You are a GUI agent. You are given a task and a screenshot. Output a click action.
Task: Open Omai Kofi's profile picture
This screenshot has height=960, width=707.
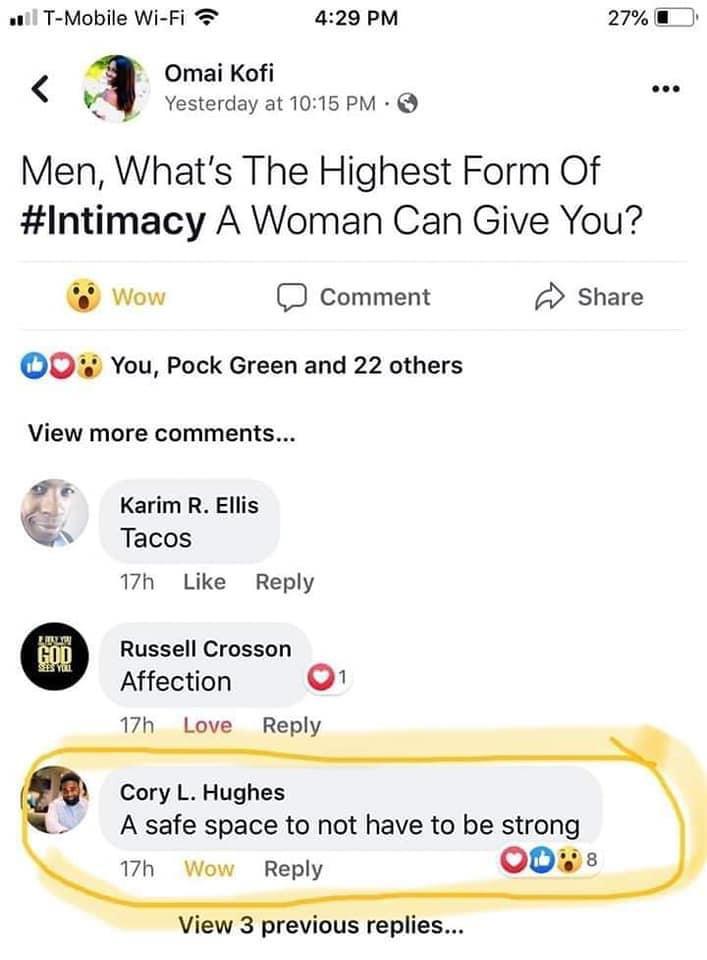pyautogui.click(x=113, y=88)
